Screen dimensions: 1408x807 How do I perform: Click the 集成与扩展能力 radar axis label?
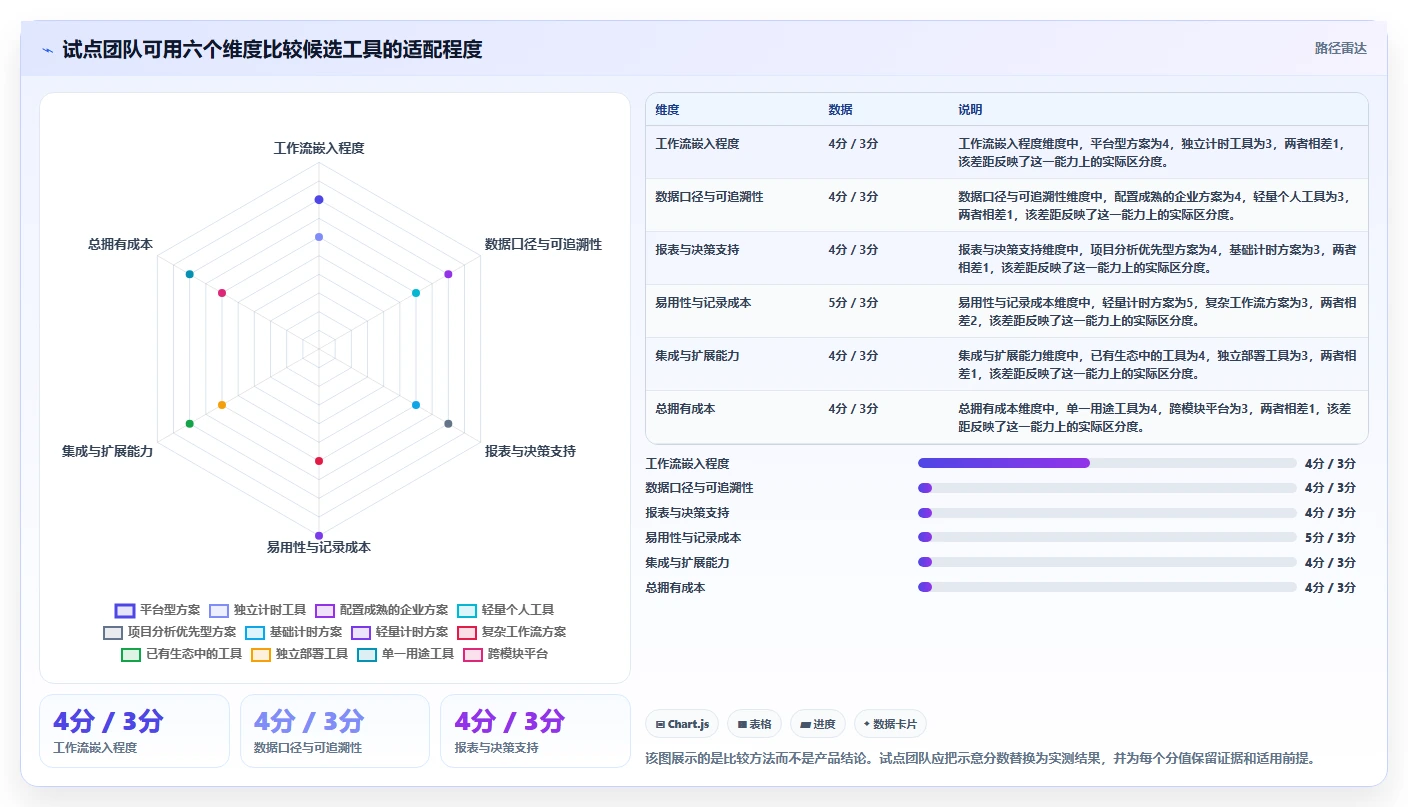(107, 451)
